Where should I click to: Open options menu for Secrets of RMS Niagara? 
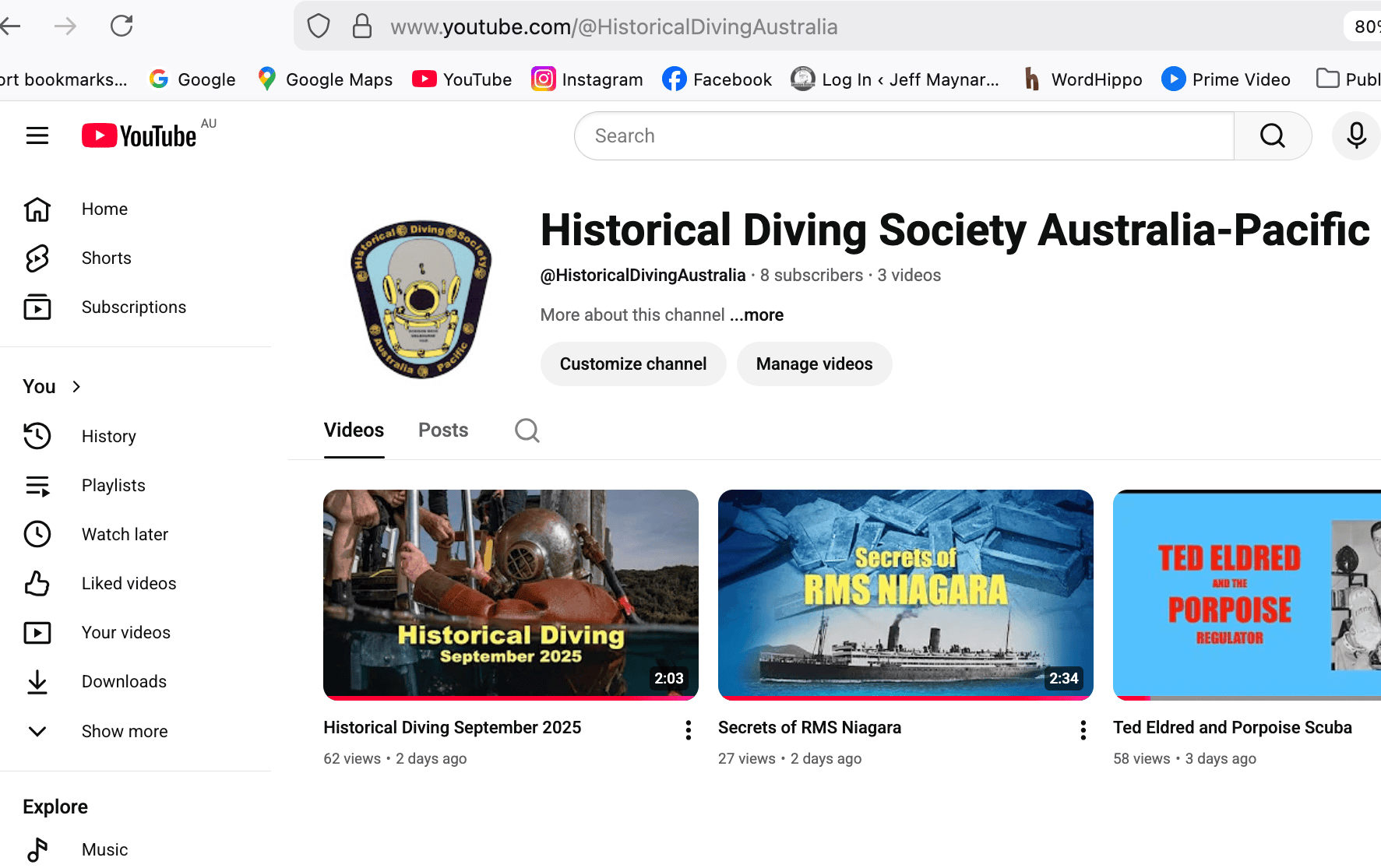[x=1083, y=729]
